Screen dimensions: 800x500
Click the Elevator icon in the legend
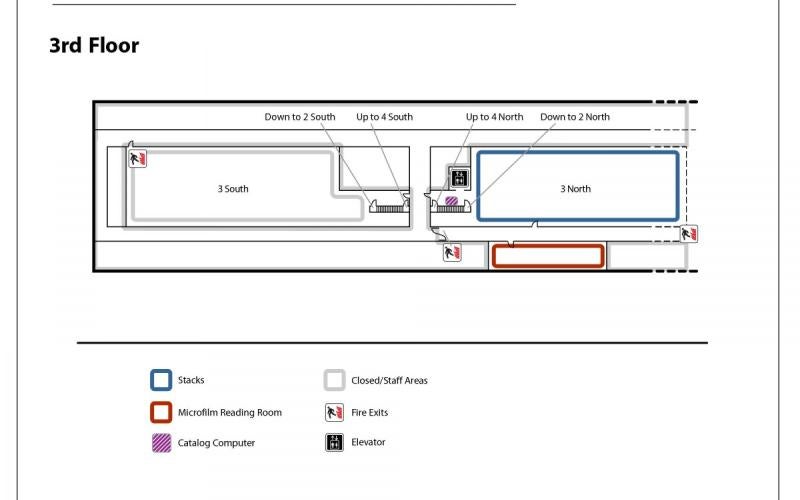click(x=334, y=442)
